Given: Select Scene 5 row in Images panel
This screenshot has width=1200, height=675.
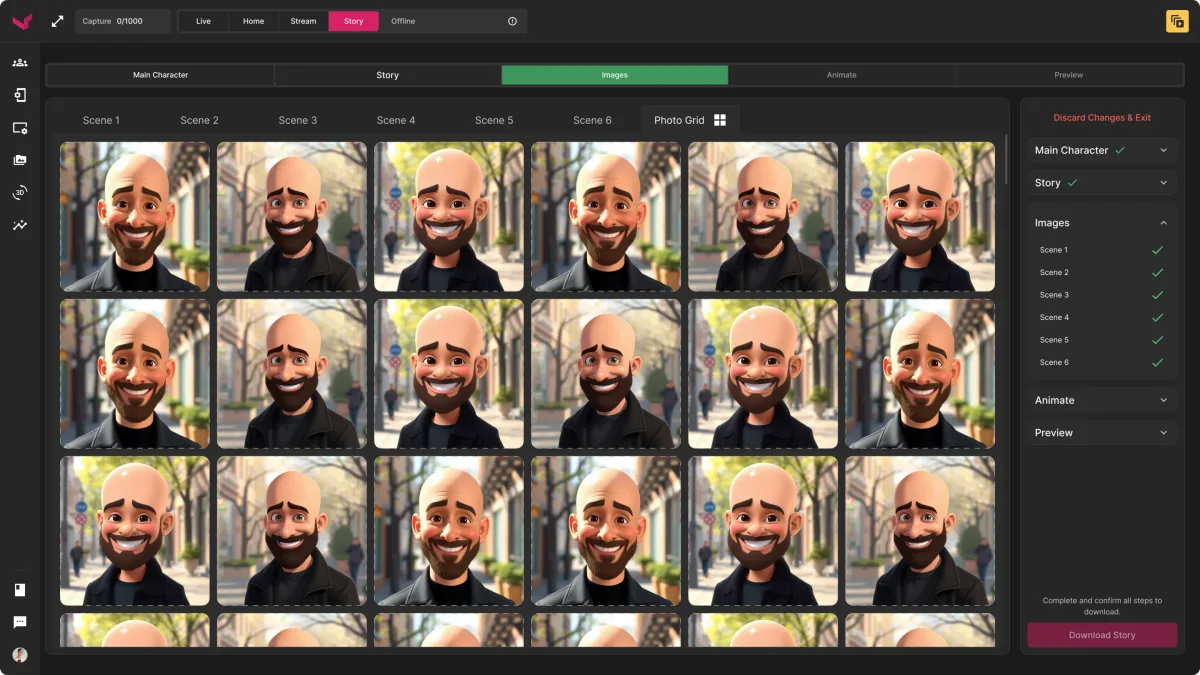Looking at the screenshot, I should (x=1101, y=340).
